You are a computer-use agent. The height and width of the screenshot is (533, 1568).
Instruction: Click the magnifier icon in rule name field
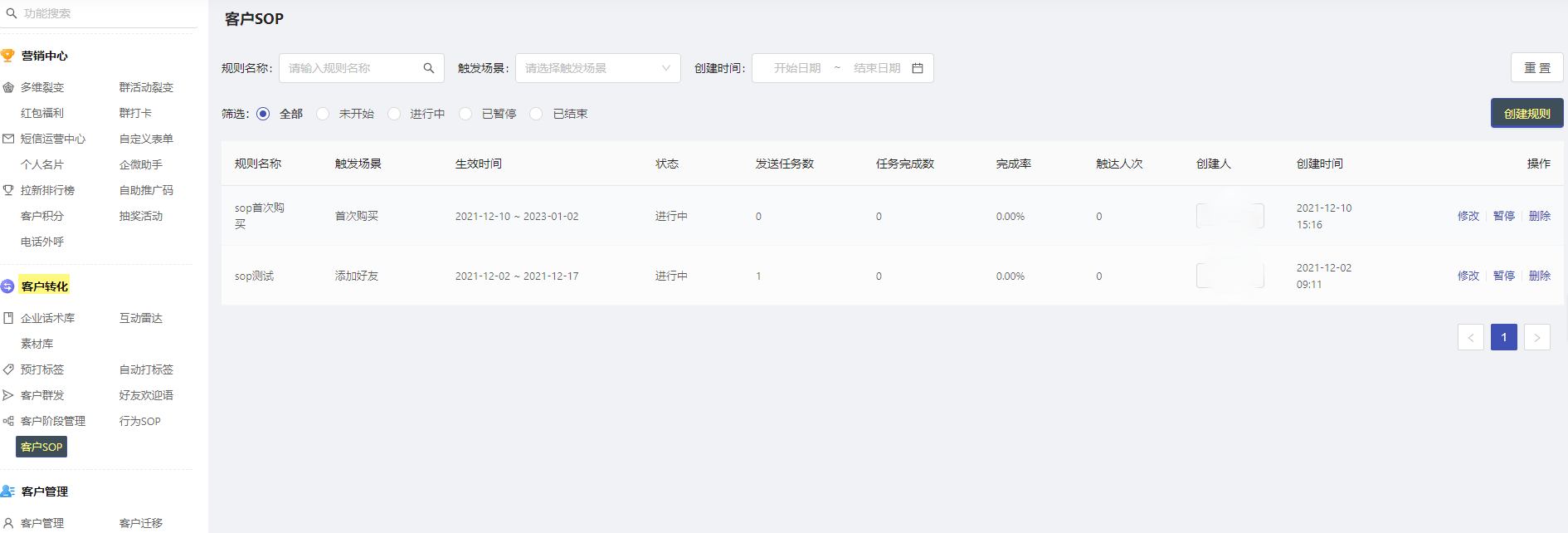tap(429, 68)
